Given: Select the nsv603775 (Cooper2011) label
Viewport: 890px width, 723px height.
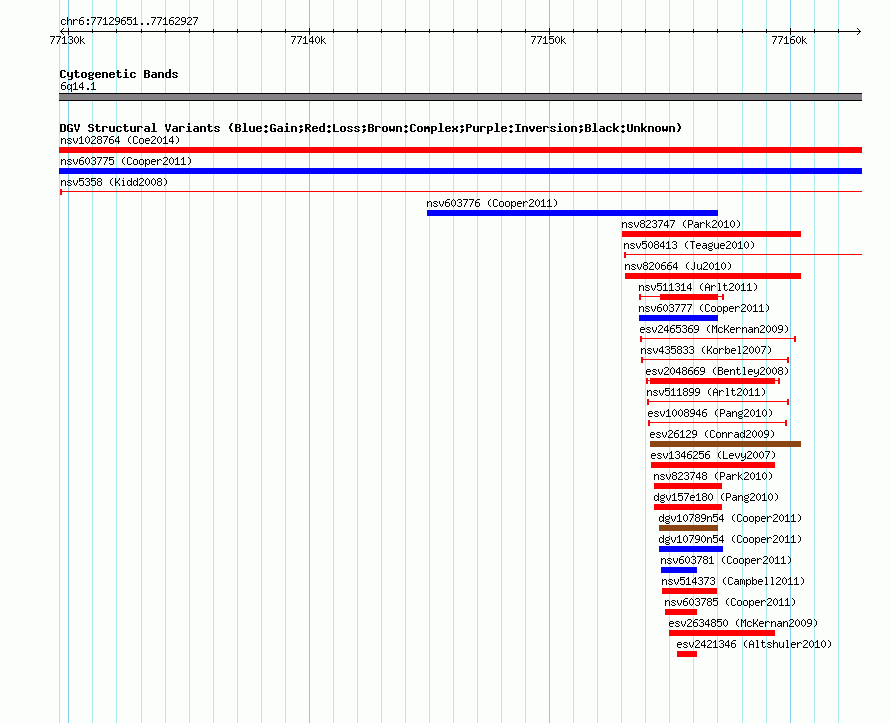Looking at the screenshot, I should 126,161.
